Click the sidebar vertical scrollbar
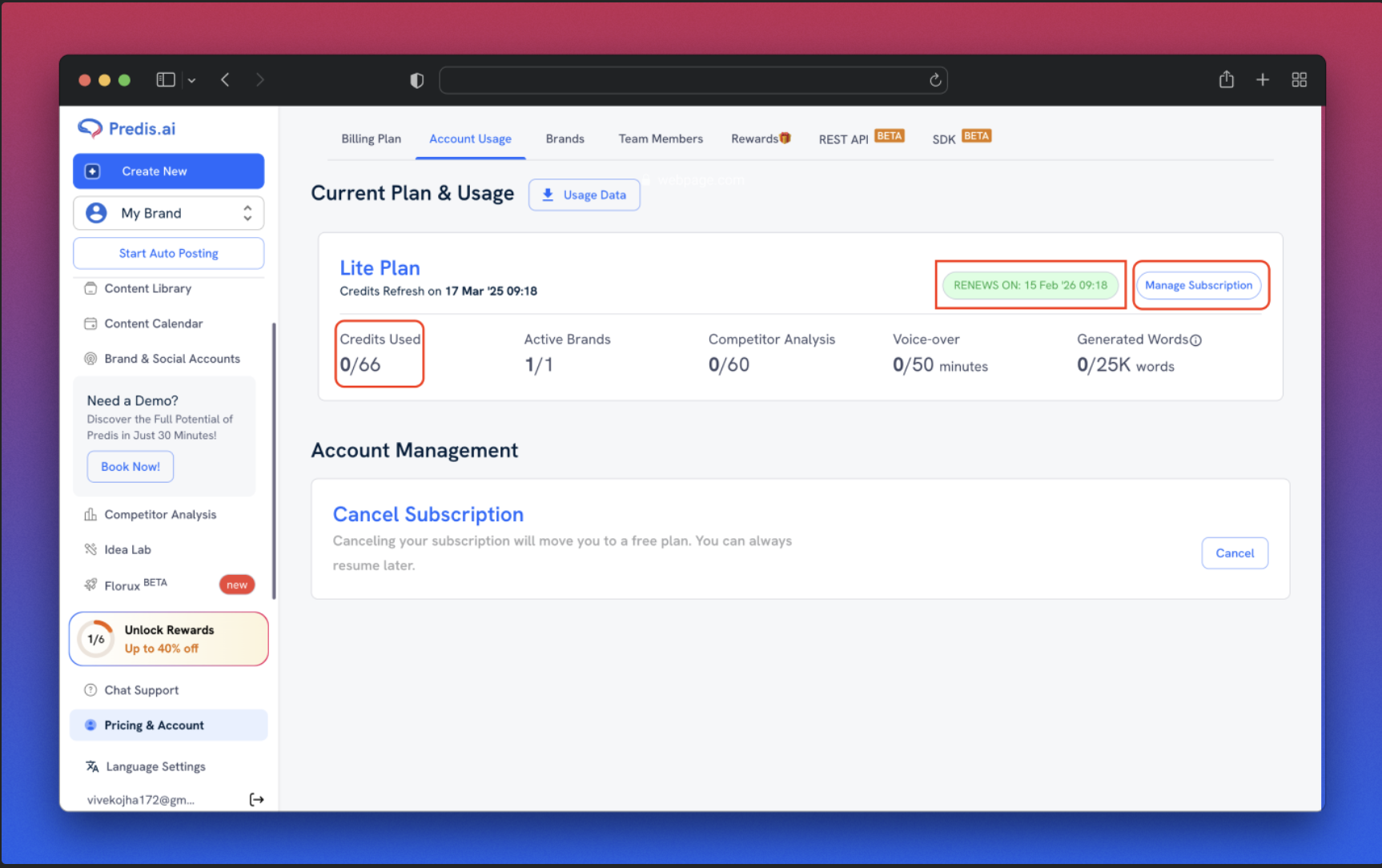This screenshot has height=868, width=1382. (x=274, y=460)
